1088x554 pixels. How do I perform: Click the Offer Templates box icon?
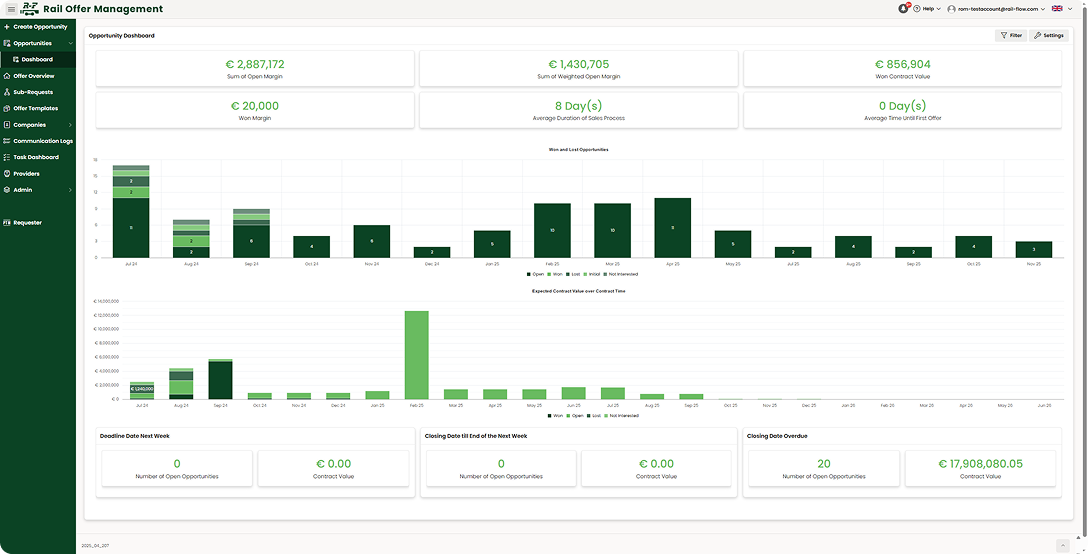(x=7, y=108)
